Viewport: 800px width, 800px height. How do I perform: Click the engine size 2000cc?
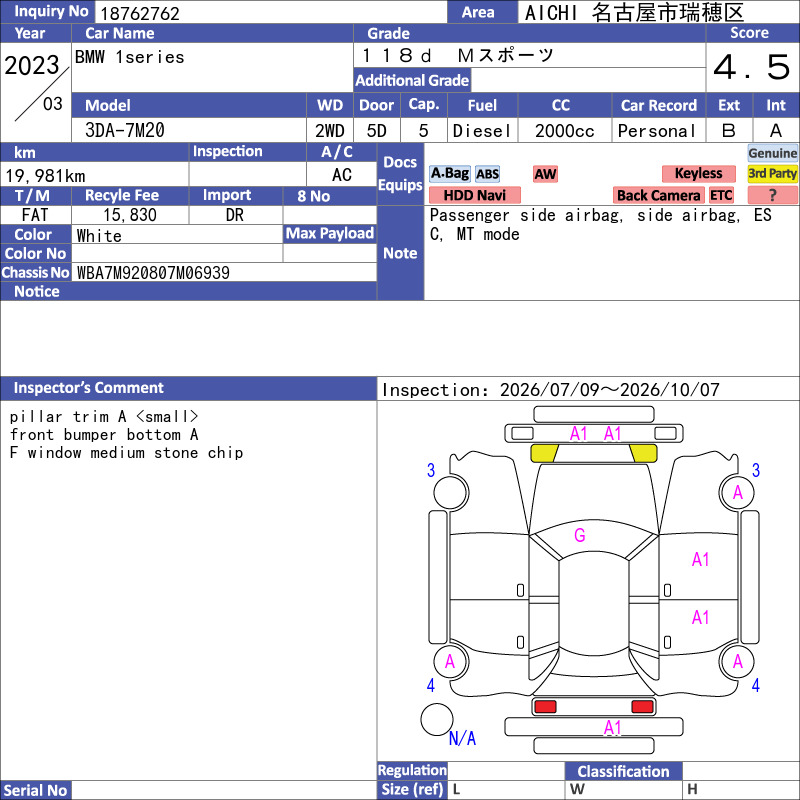tap(564, 131)
